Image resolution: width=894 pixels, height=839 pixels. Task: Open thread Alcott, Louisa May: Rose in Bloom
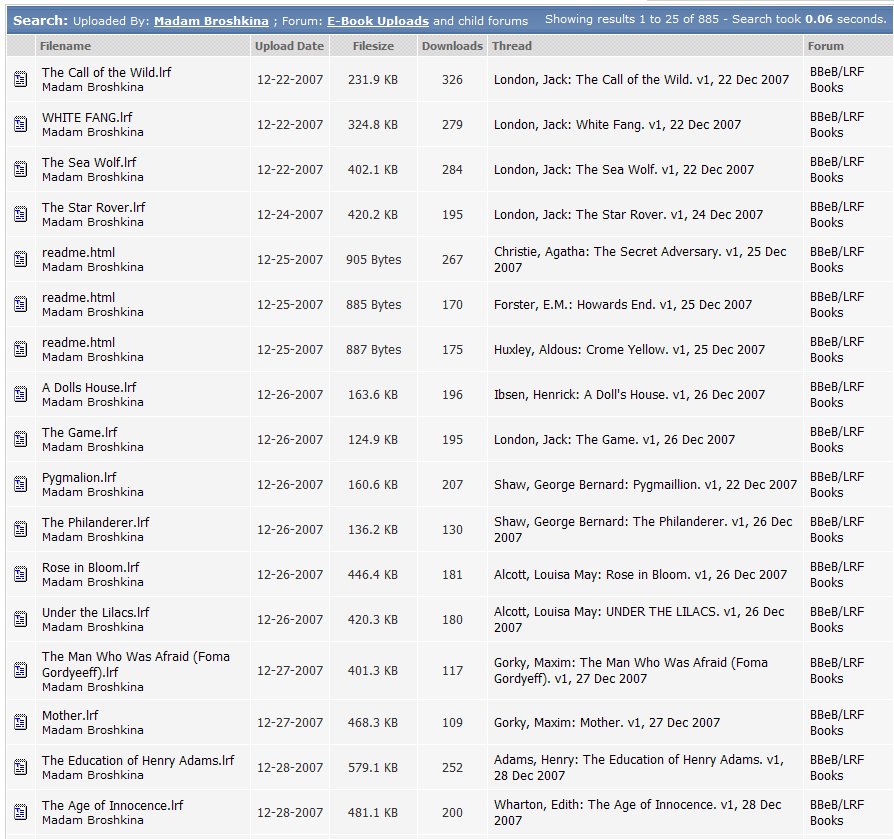(x=640, y=575)
